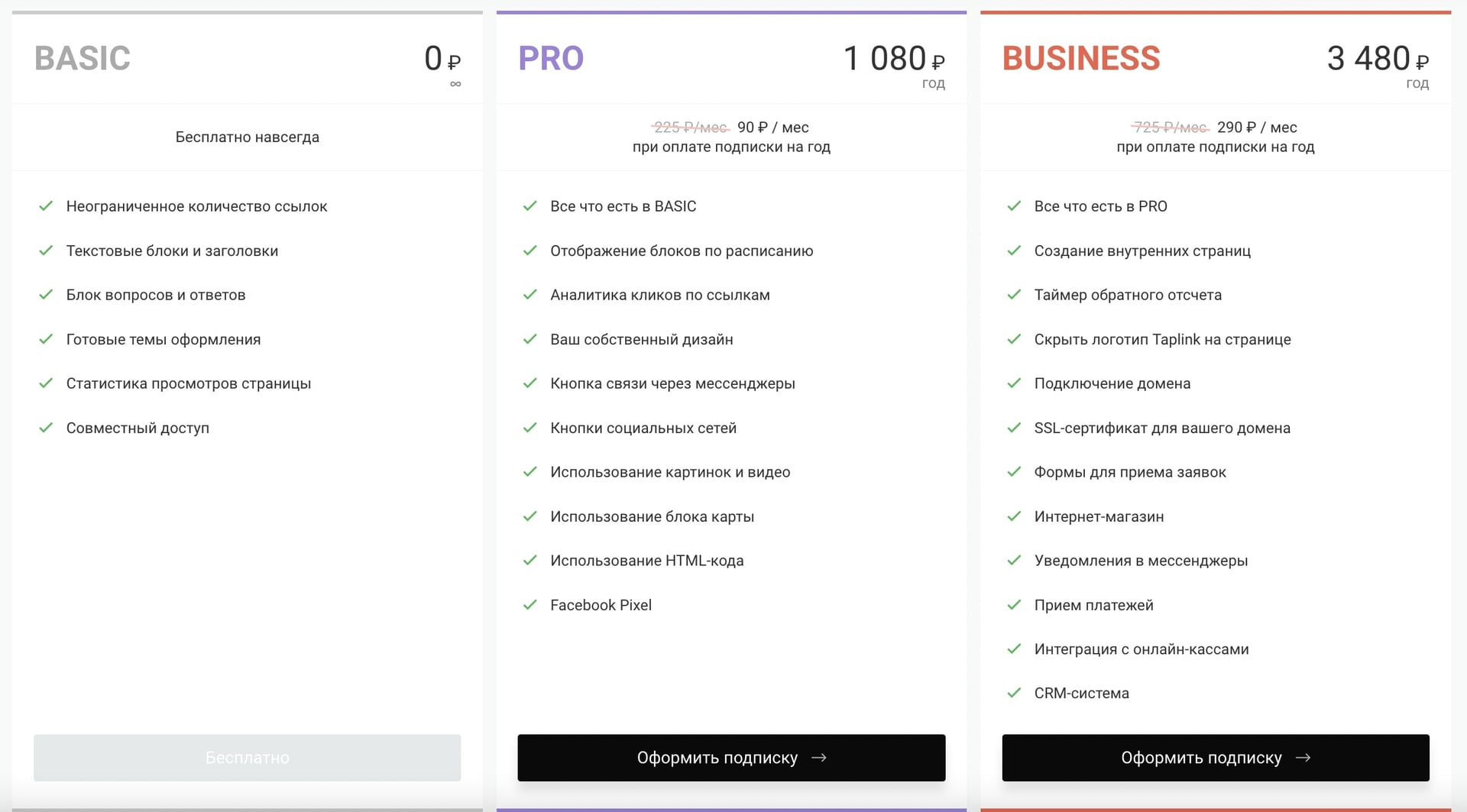Click the PRO plan subscribe button

730,757
